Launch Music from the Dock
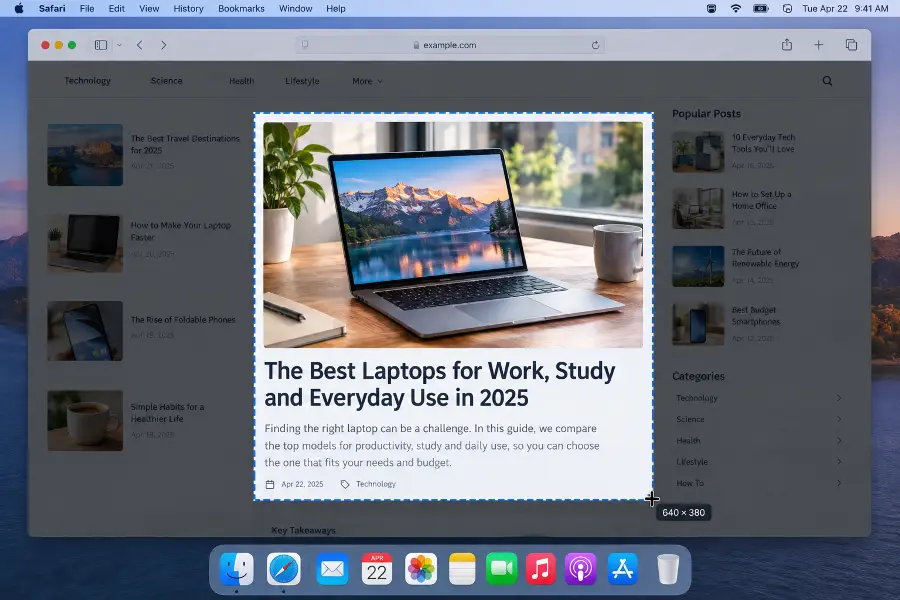900x600 pixels. click(541, 569)
